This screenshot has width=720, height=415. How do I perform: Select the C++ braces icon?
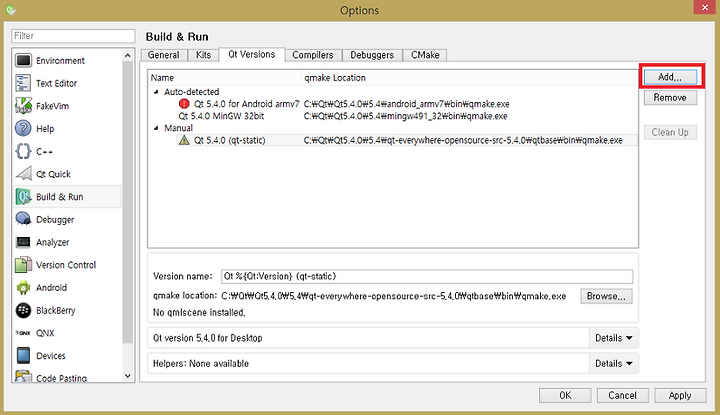click(23, 151)
